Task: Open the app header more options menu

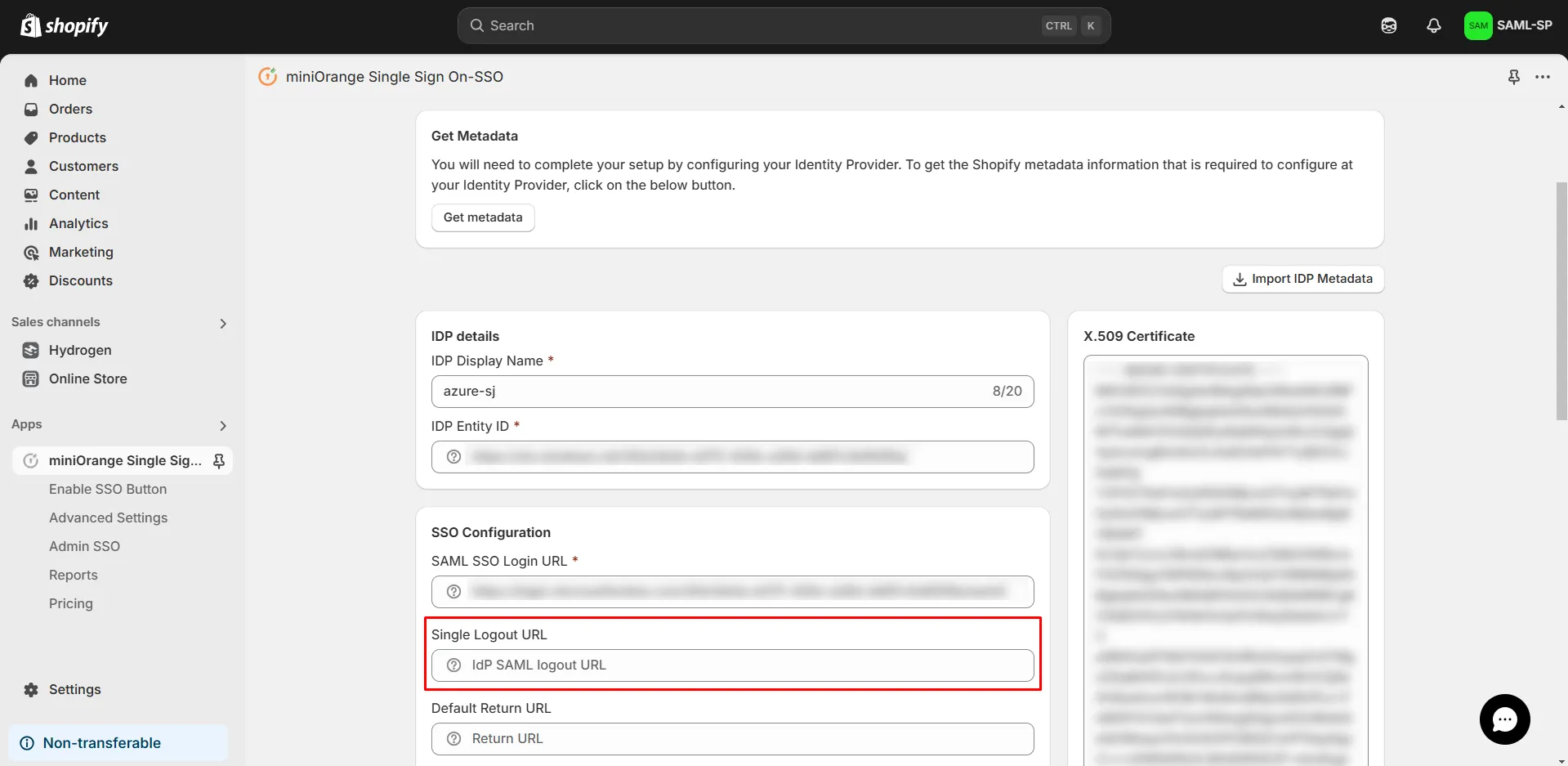Action: point(1543,77)
